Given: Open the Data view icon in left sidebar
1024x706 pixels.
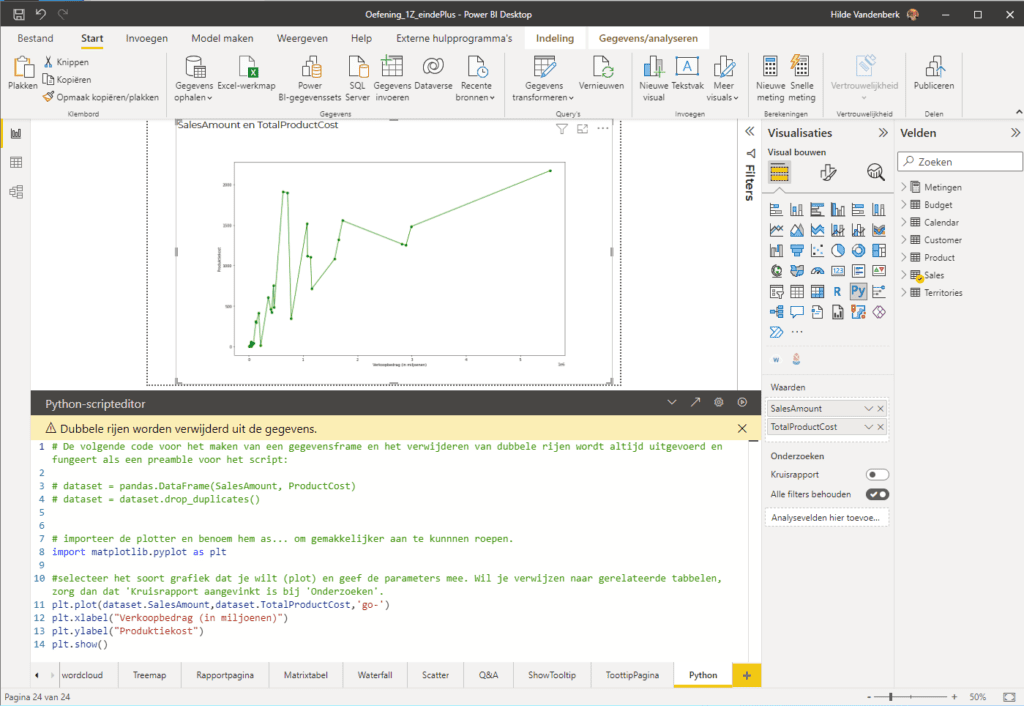Looking at the screenshot, I should 16,163.
